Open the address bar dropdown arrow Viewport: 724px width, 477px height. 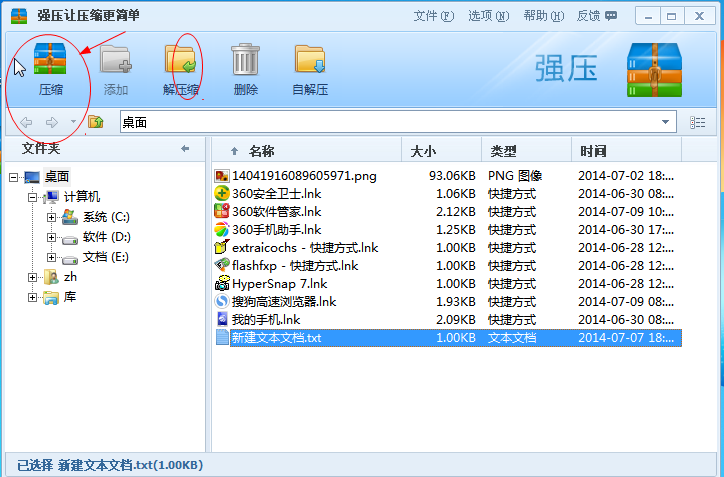[x=665, y=122]
